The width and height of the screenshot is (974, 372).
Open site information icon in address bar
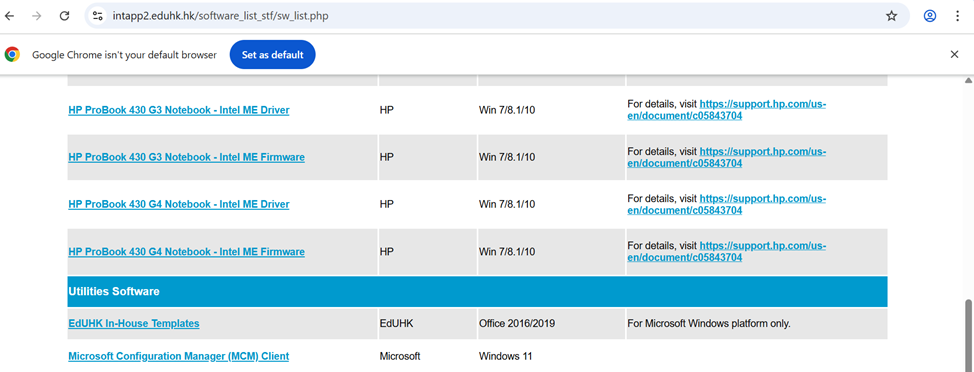97,16
